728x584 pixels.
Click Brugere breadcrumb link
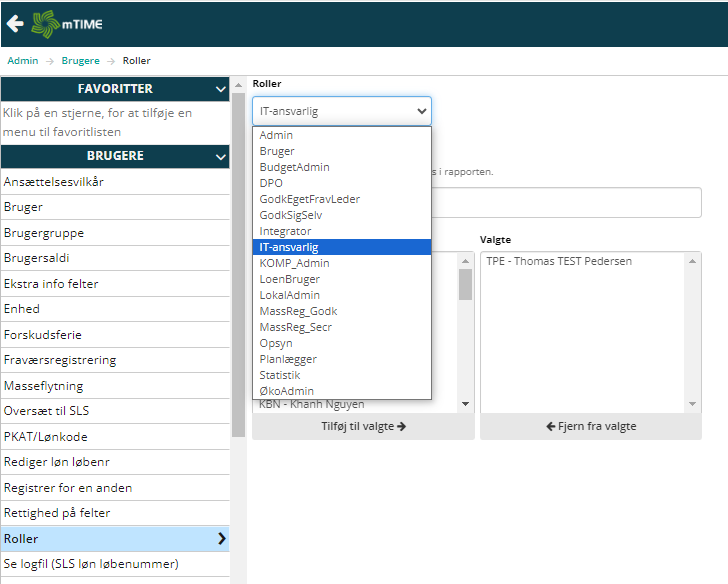(80, 61)
